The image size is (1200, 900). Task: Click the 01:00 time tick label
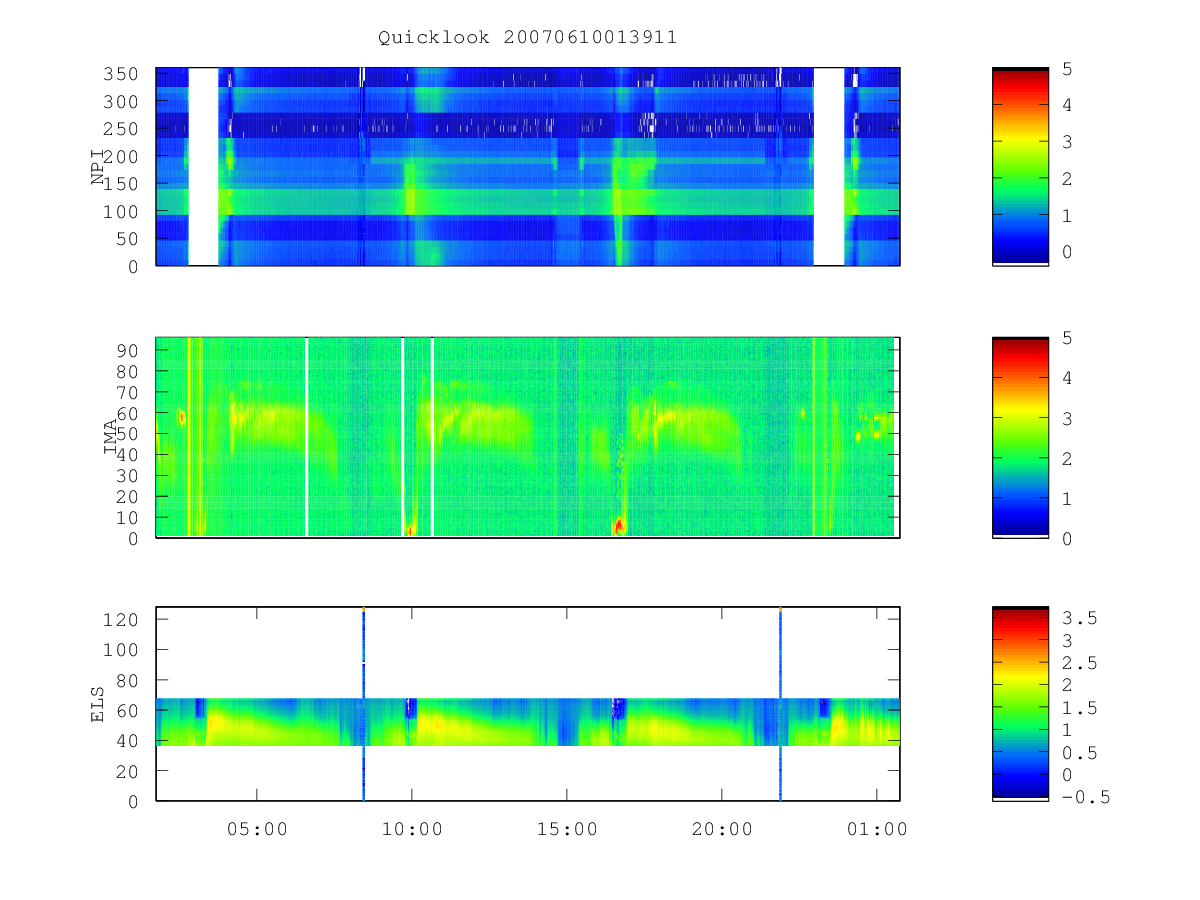coord(877,829)
